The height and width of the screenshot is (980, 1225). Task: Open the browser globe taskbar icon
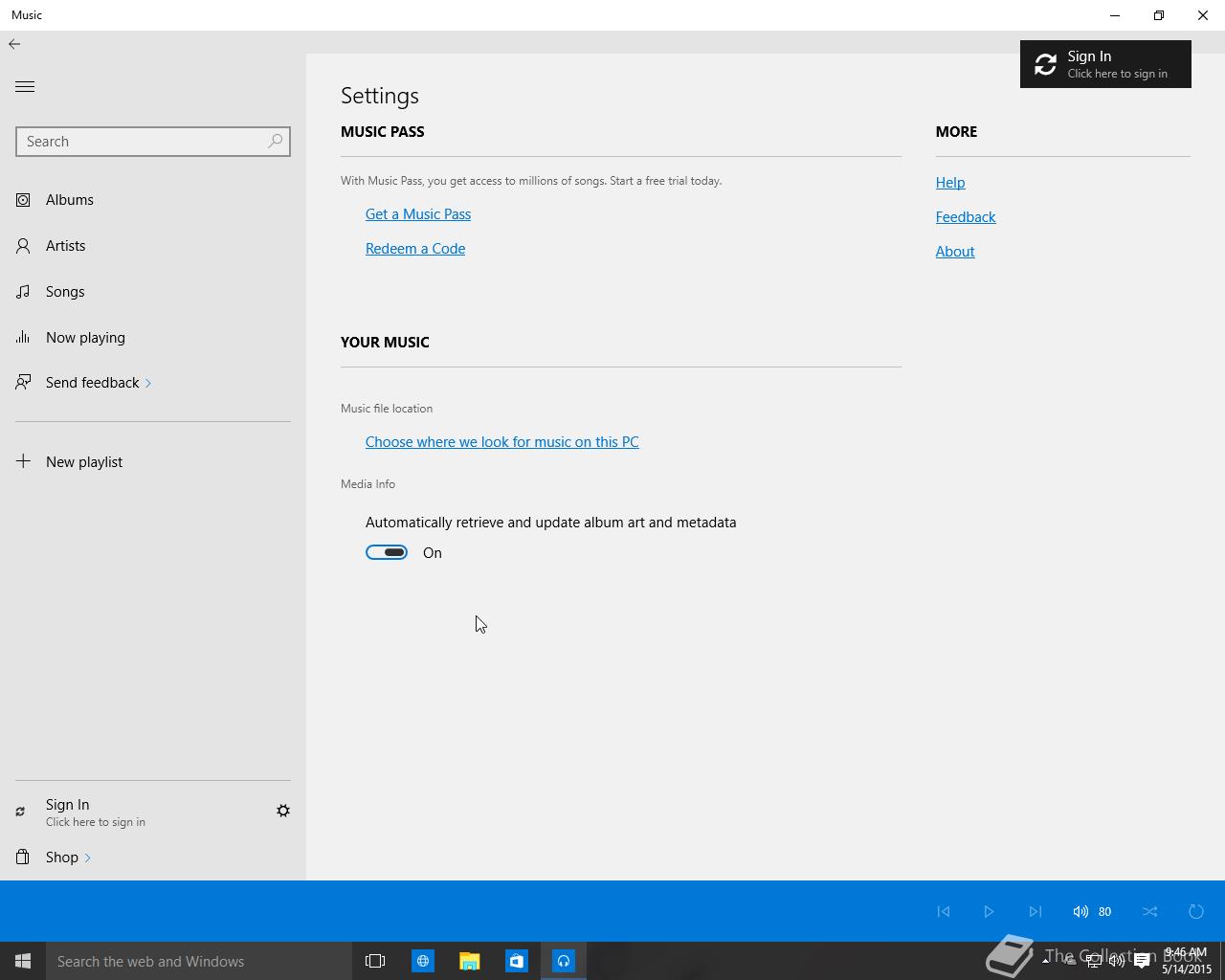tap(422, 961)
